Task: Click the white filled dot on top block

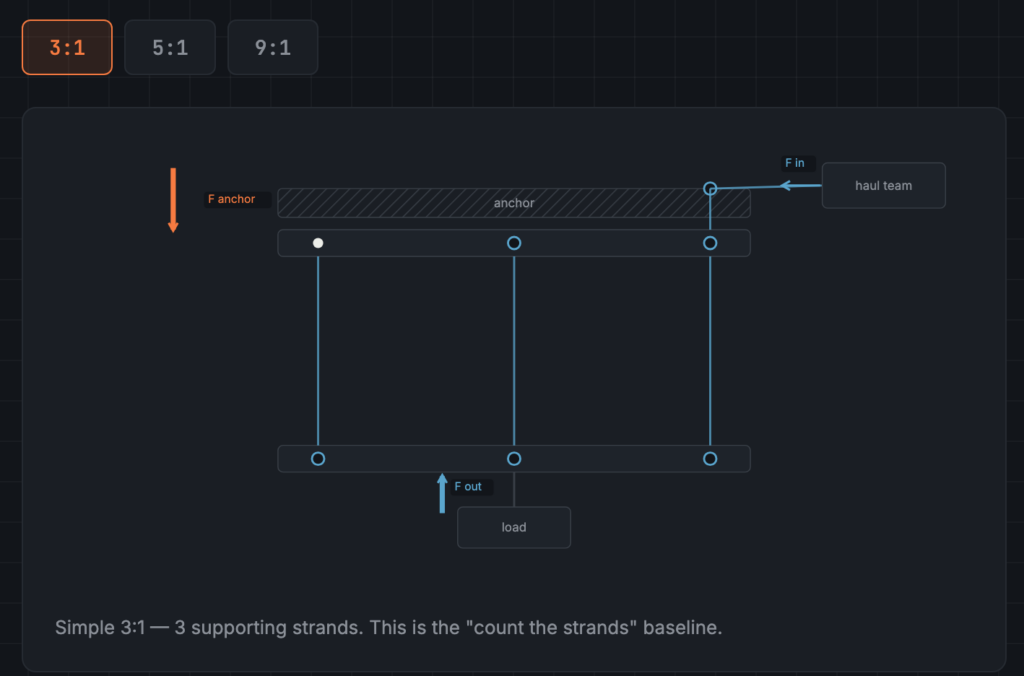Action: click(x=318, y=243)
